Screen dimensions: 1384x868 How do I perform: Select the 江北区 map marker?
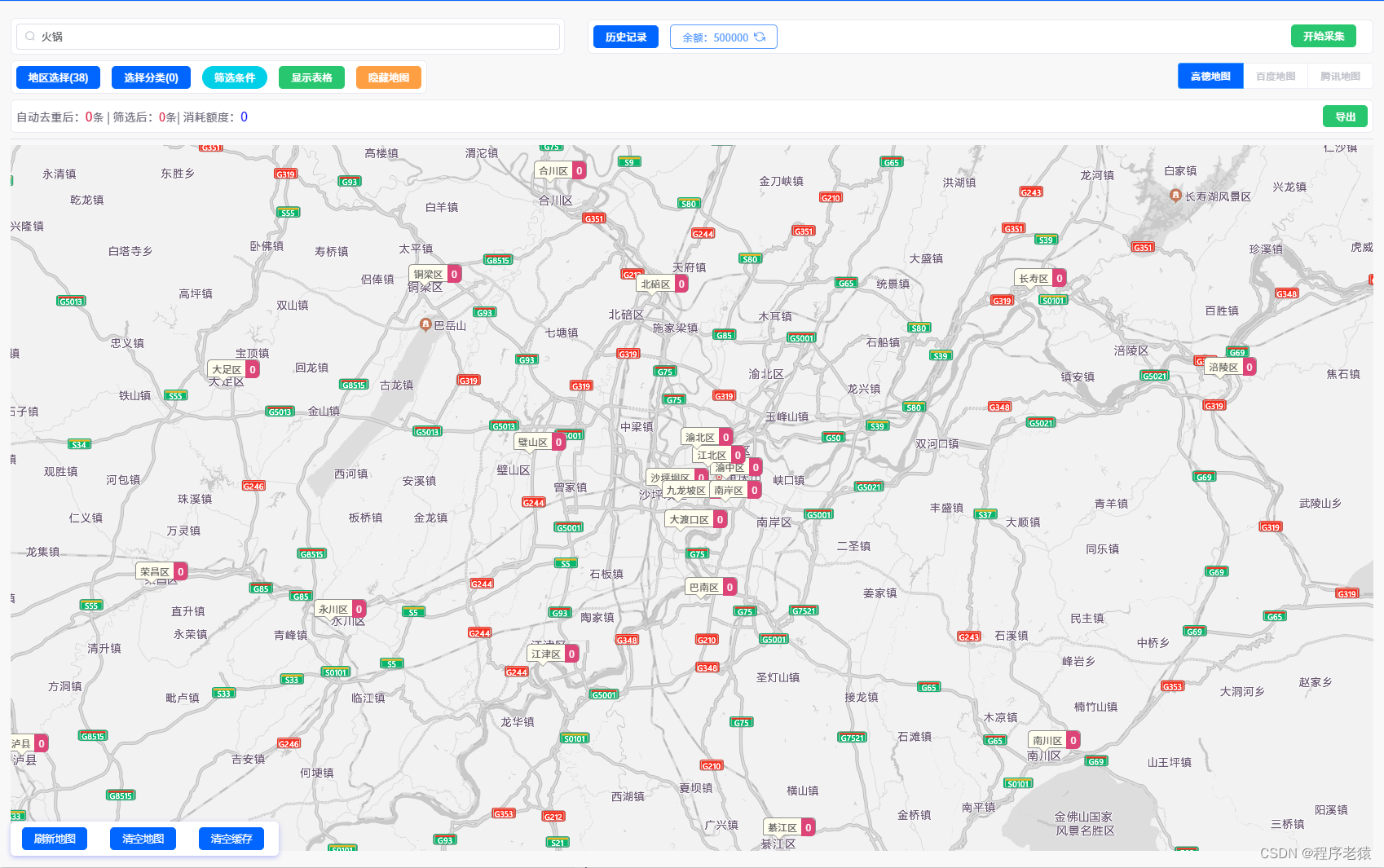click(719, 455)
